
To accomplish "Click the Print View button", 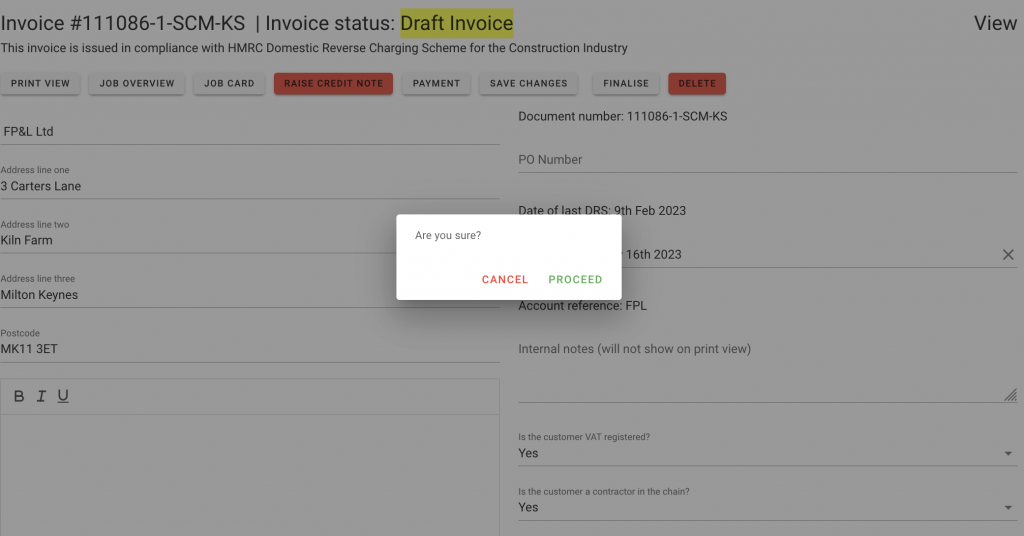I will click(x=41, y=84).
